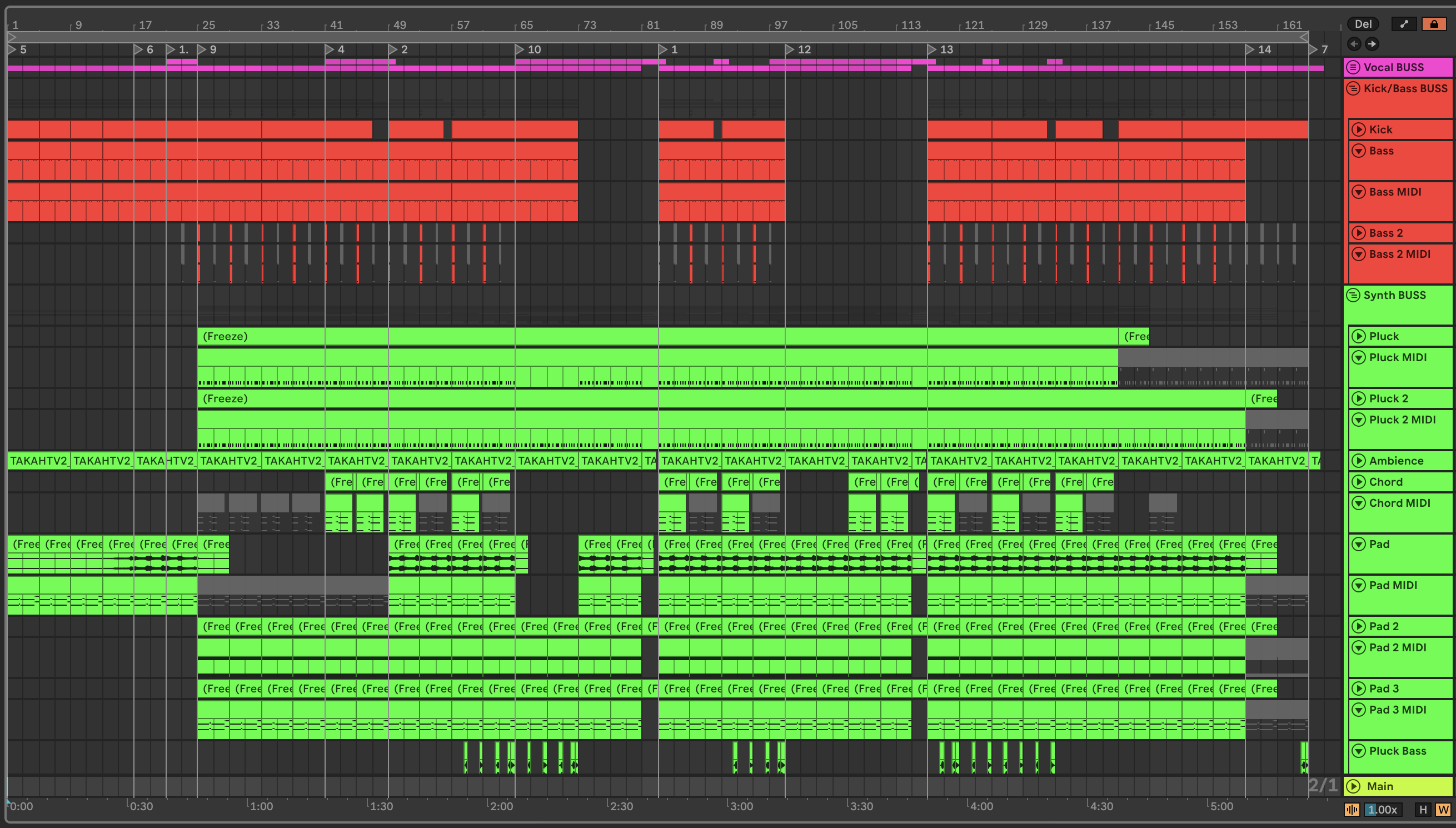Collapse the Kick/Bass BUSS group
1456x828 pixels.
1353,88
